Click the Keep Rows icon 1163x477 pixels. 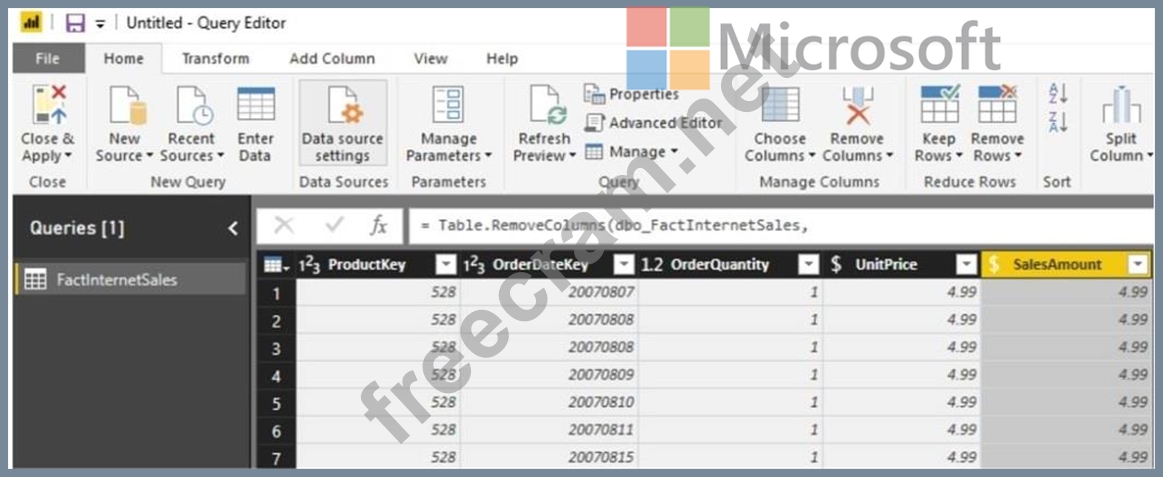point(940,104)
